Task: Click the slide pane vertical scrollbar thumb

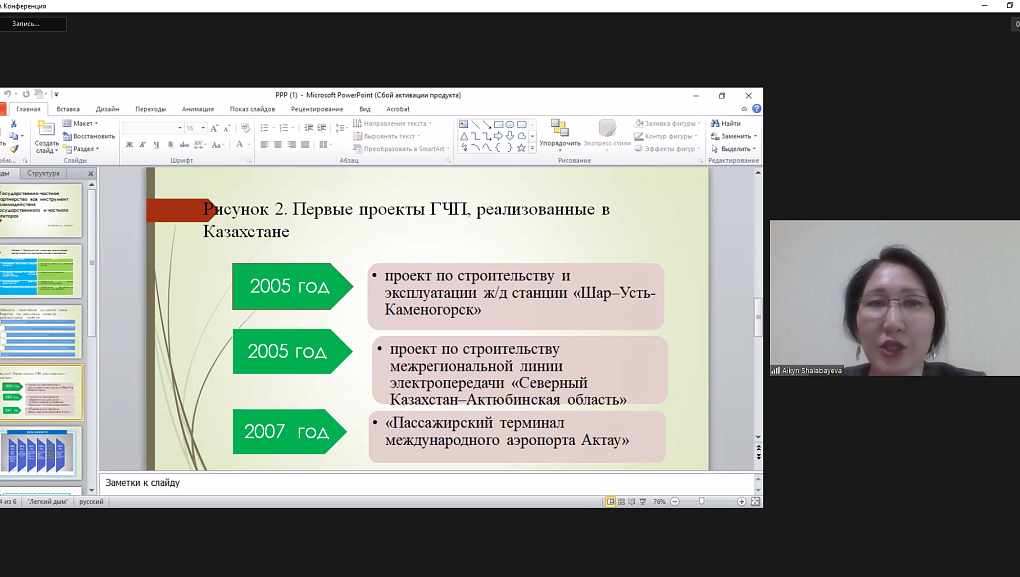Action: (x=758, y=317)
